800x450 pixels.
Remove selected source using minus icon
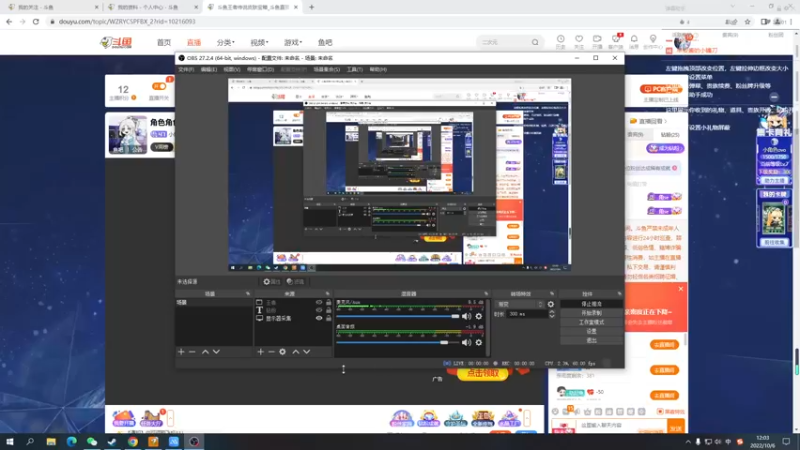271,352
